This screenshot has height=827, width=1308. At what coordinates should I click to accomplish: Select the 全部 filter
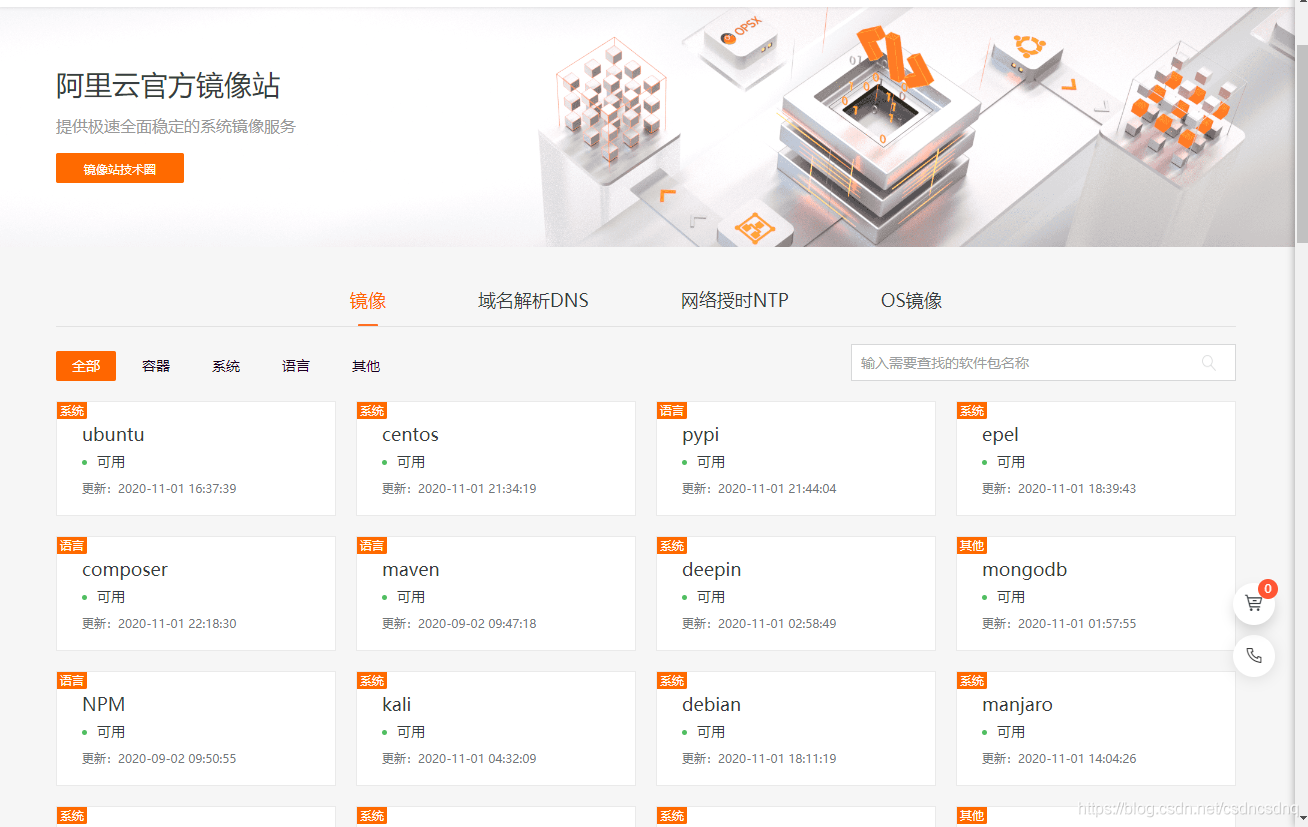coord(86,366)
